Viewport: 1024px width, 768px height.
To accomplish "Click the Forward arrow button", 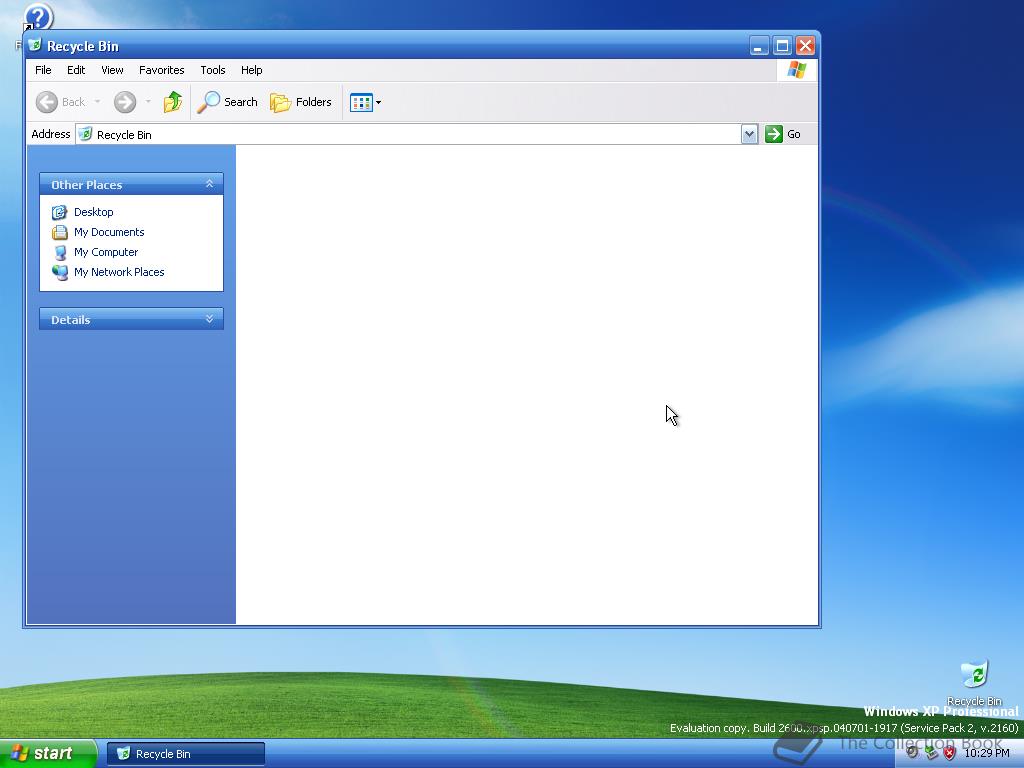I will click(x=125, y=102).
